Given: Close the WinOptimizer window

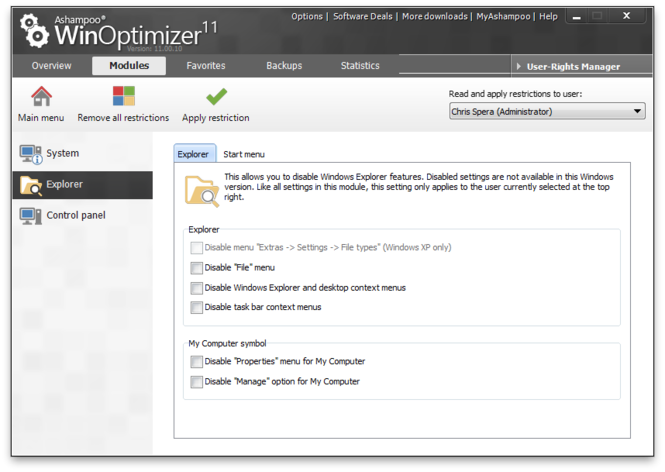Looking at the screenshot, I should click(626, 16).
